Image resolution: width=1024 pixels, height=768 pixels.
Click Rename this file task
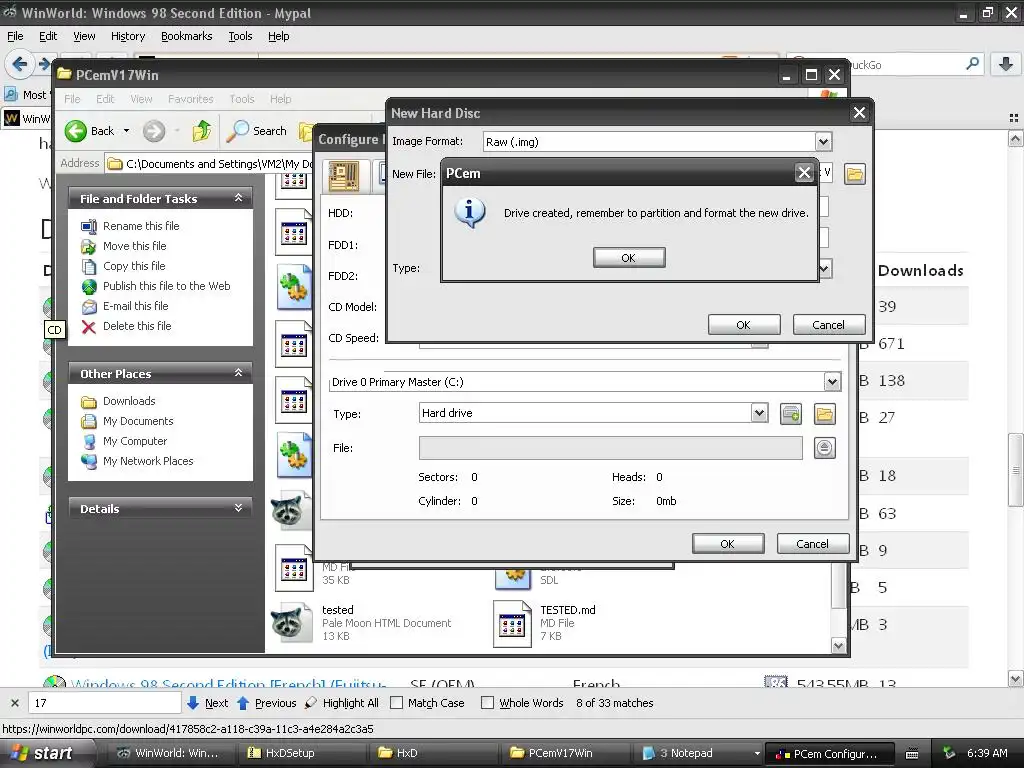tap(140, 226)
